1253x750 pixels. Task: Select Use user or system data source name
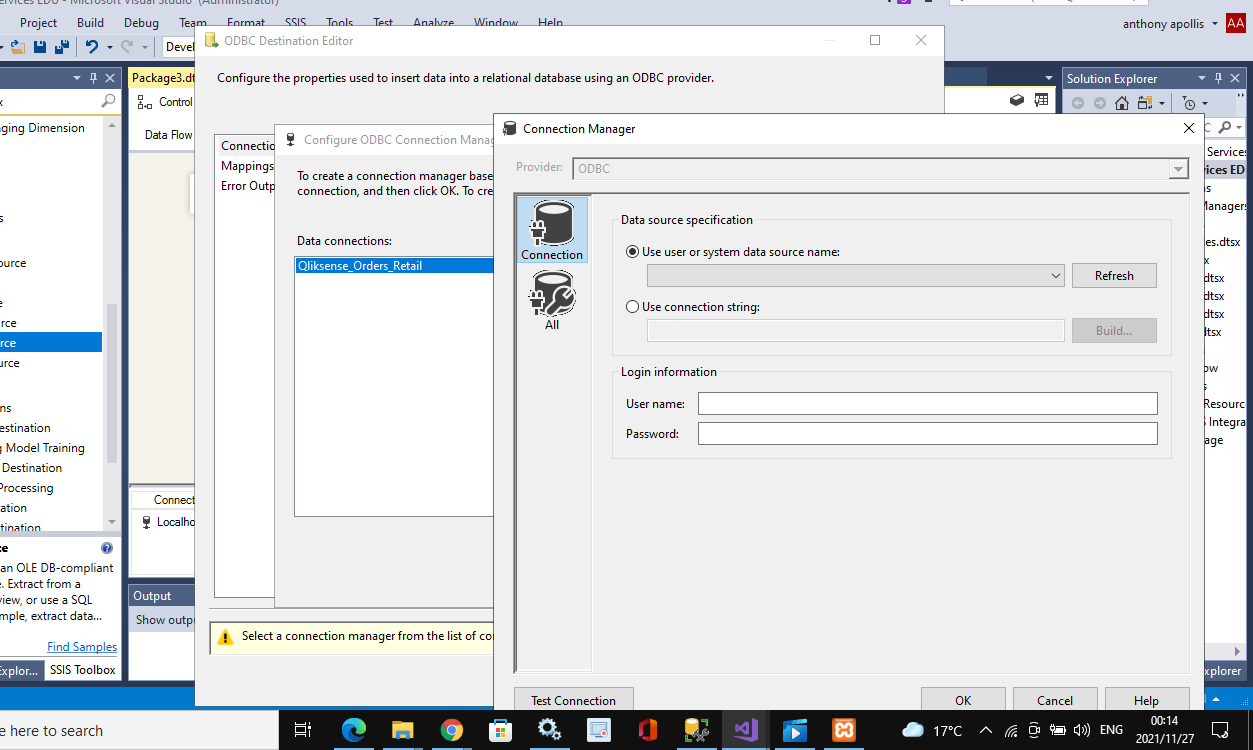[632, 252]
